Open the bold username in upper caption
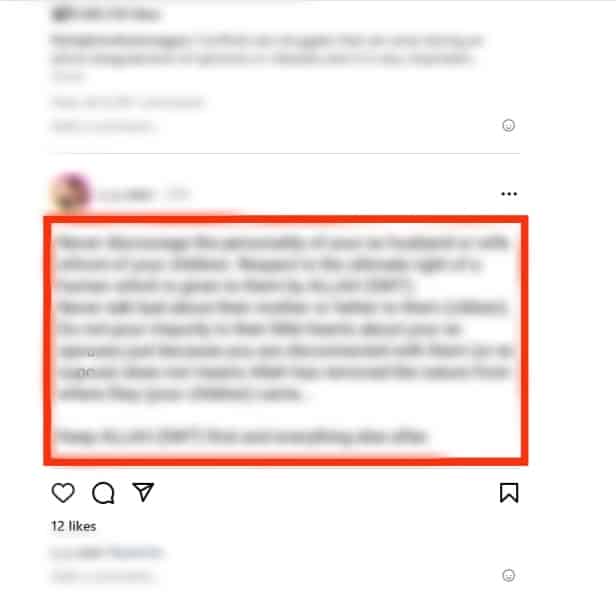The image size is (616, 602). 120,40
